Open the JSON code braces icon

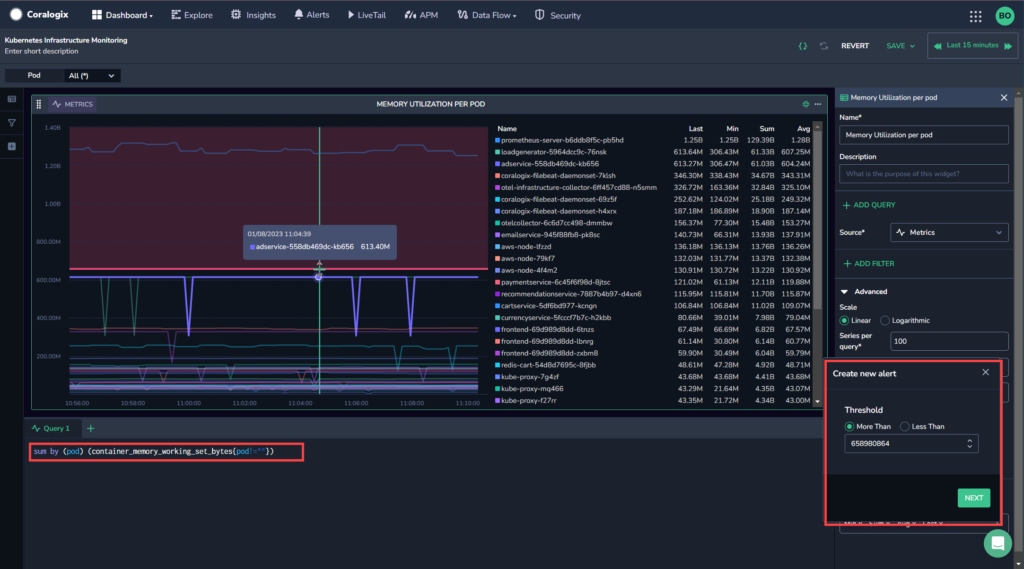click(x=803, y=46)
